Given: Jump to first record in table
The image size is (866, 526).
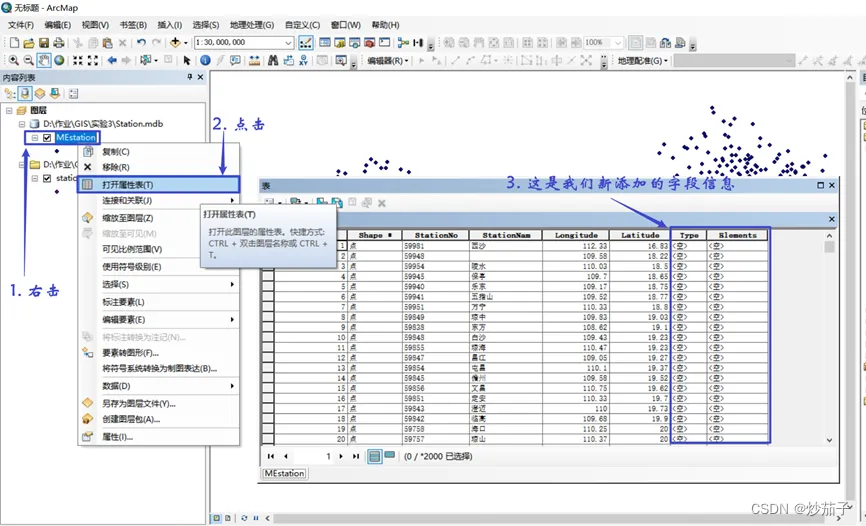Looking at the screenshot, I should pos(271,456).
